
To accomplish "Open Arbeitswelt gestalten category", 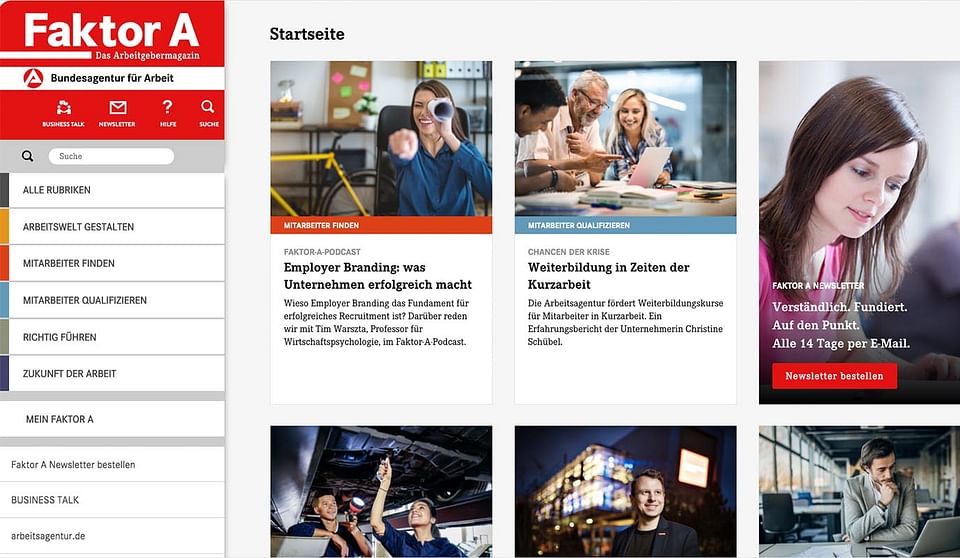I will pos(112,227).
